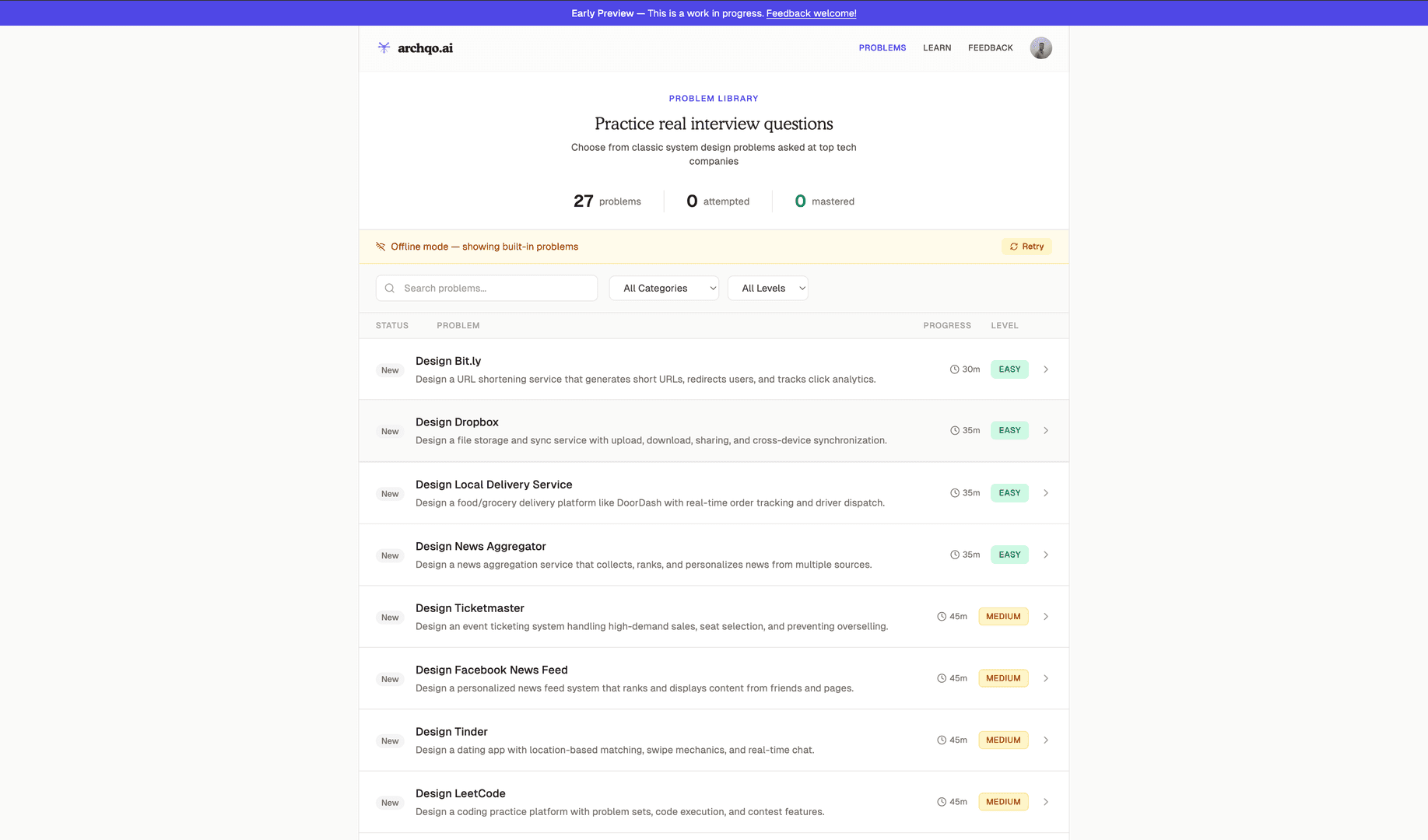Click the New status on Design LeetCode
This screenshot has width=1428, height=840.
[x=390, y=803]
